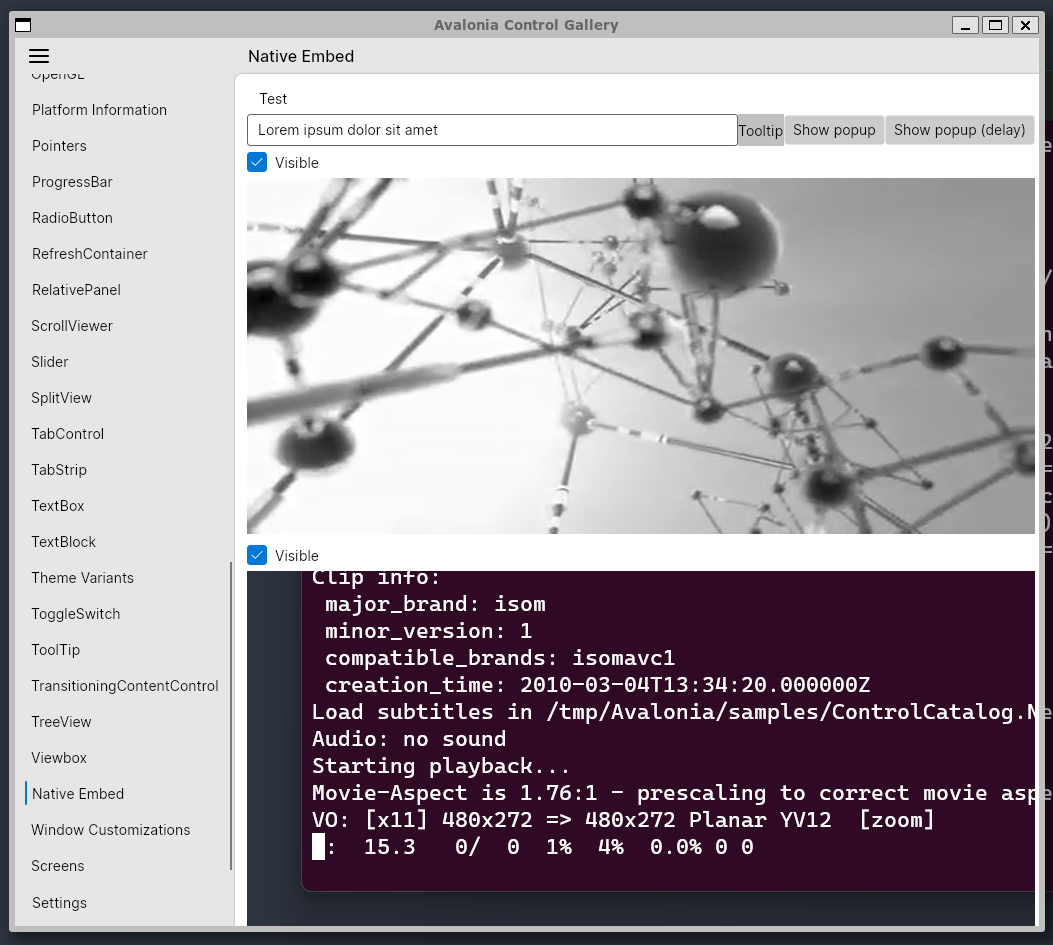
Task: Open the TextBox gallery page
Action: [57, 505]
